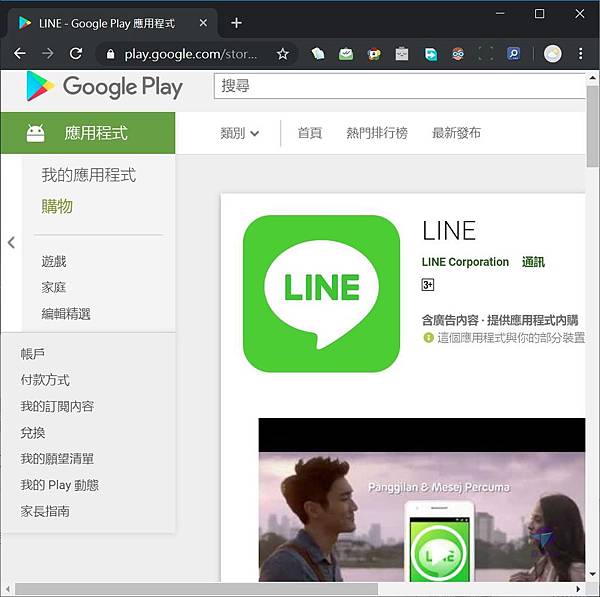Click the browser back arrow
The height and width of the screenshot is (597, 600).
tap(20, 54)
